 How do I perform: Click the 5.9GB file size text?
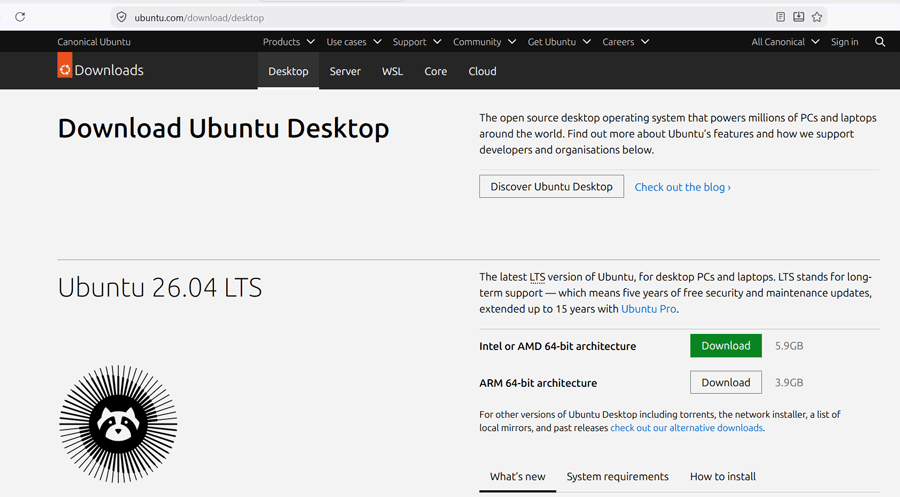[x=789, y=345]
